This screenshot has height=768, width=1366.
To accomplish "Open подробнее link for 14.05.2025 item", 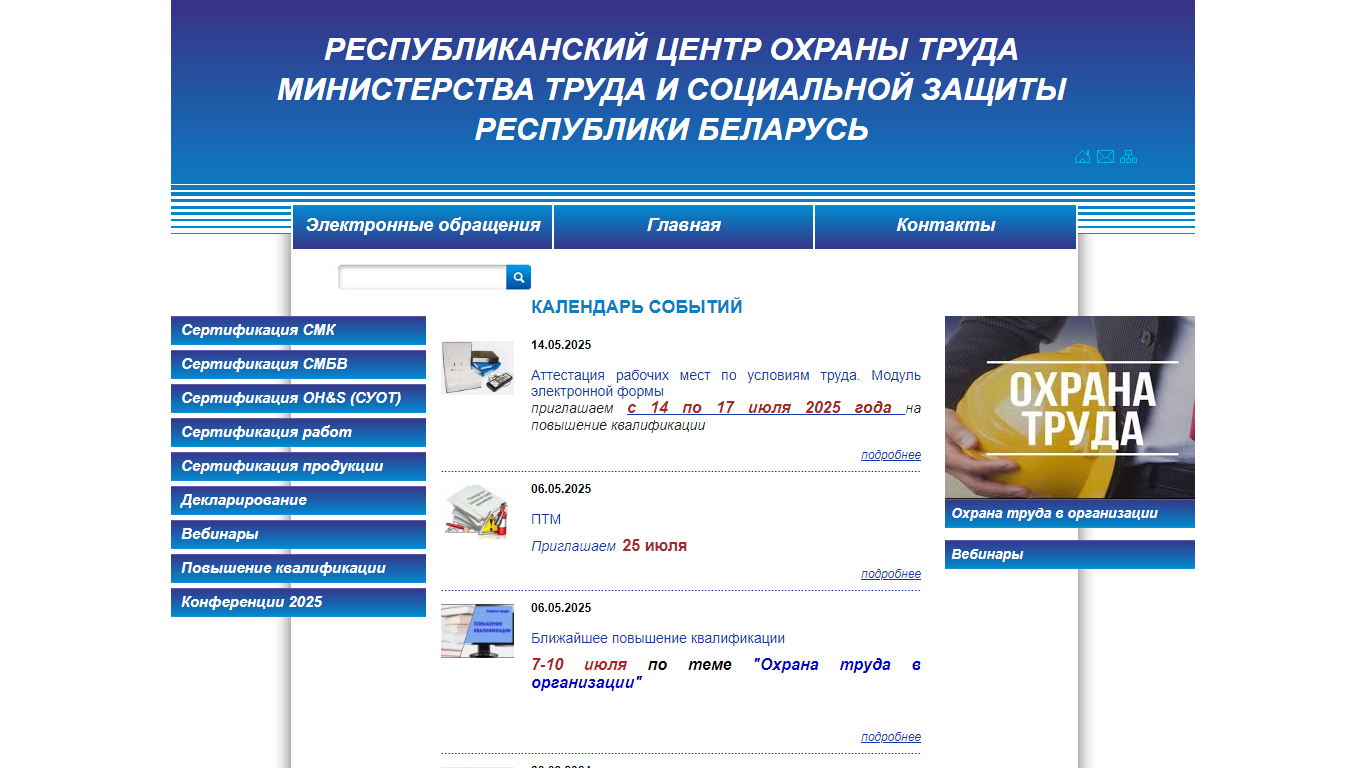I will pyautogui.click(x=891, y=455).
